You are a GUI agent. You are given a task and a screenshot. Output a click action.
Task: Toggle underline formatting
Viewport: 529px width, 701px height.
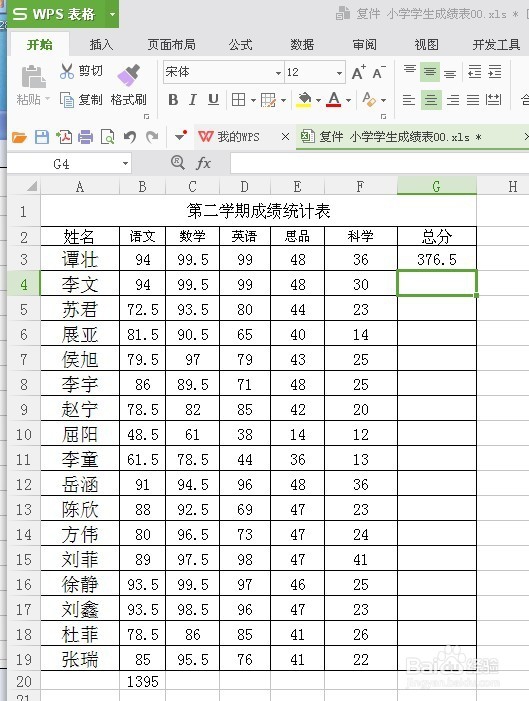213,100
